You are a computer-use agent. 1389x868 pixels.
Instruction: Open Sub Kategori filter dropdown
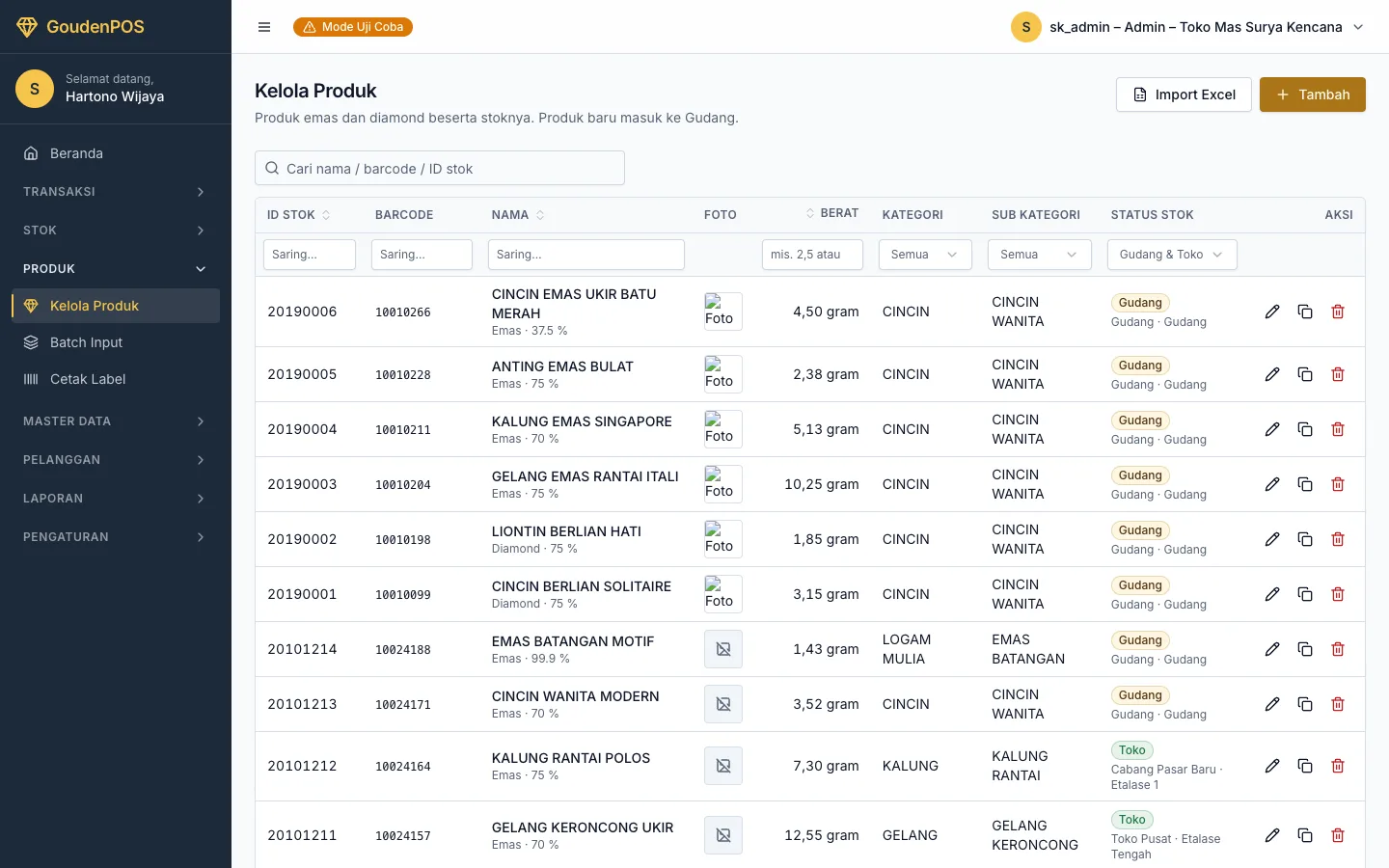[1040, 255]
